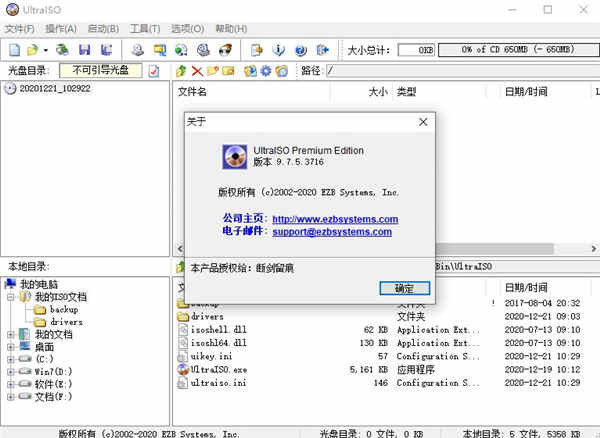Viewport: 600px width, 438px height.
Task: Click the Save As toolbar icon
Action: coord(106,50)
